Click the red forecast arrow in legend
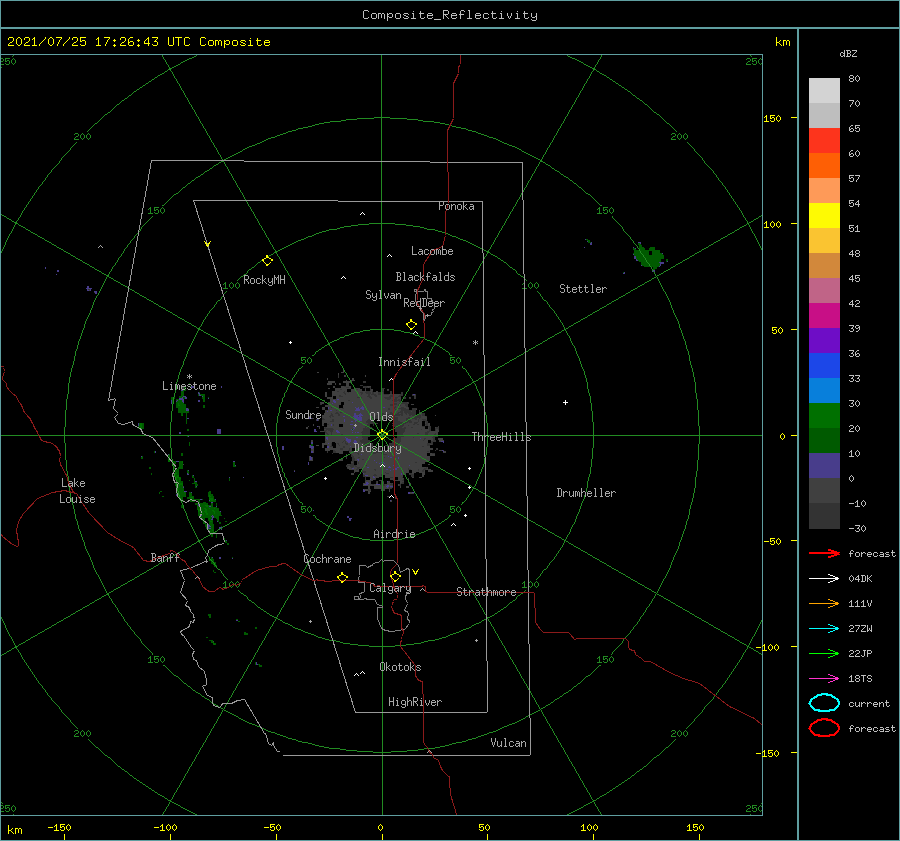This screenshot has width=900, height=841. (x=824, y=553)
